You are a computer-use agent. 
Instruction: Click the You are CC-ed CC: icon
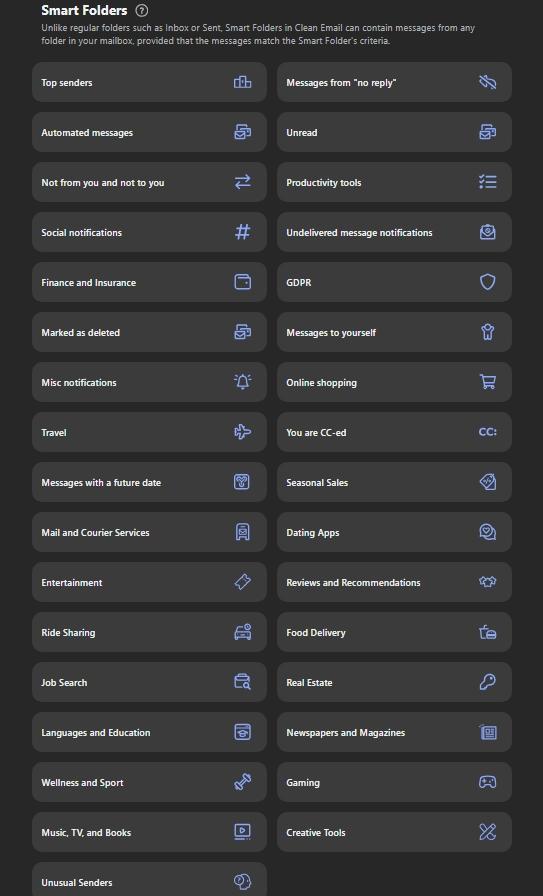click(x=488, y=432)
